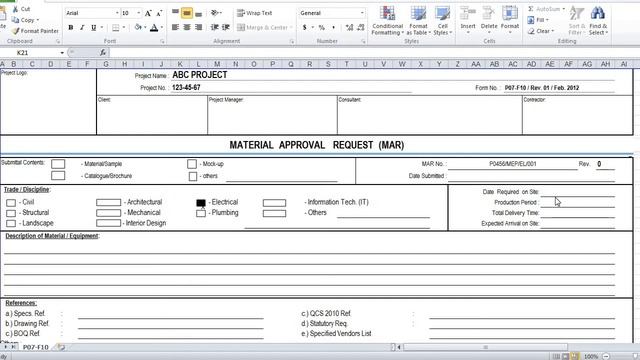Check the Plumbing discipline checkbox
Image resolution: width=640 pixels, height=360 pixels.
[201, 213]
